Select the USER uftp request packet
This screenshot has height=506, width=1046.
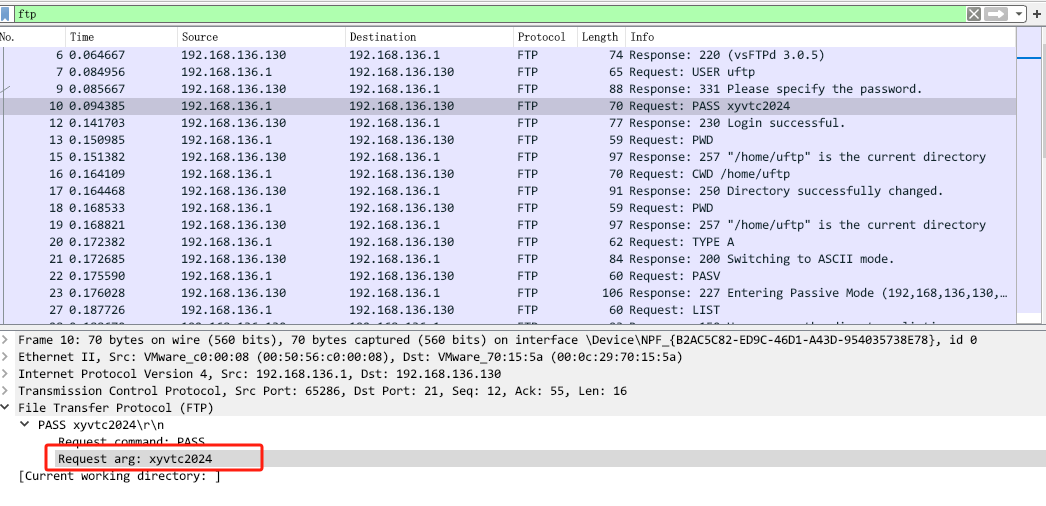pyautogui.click(x=500, y=72)
